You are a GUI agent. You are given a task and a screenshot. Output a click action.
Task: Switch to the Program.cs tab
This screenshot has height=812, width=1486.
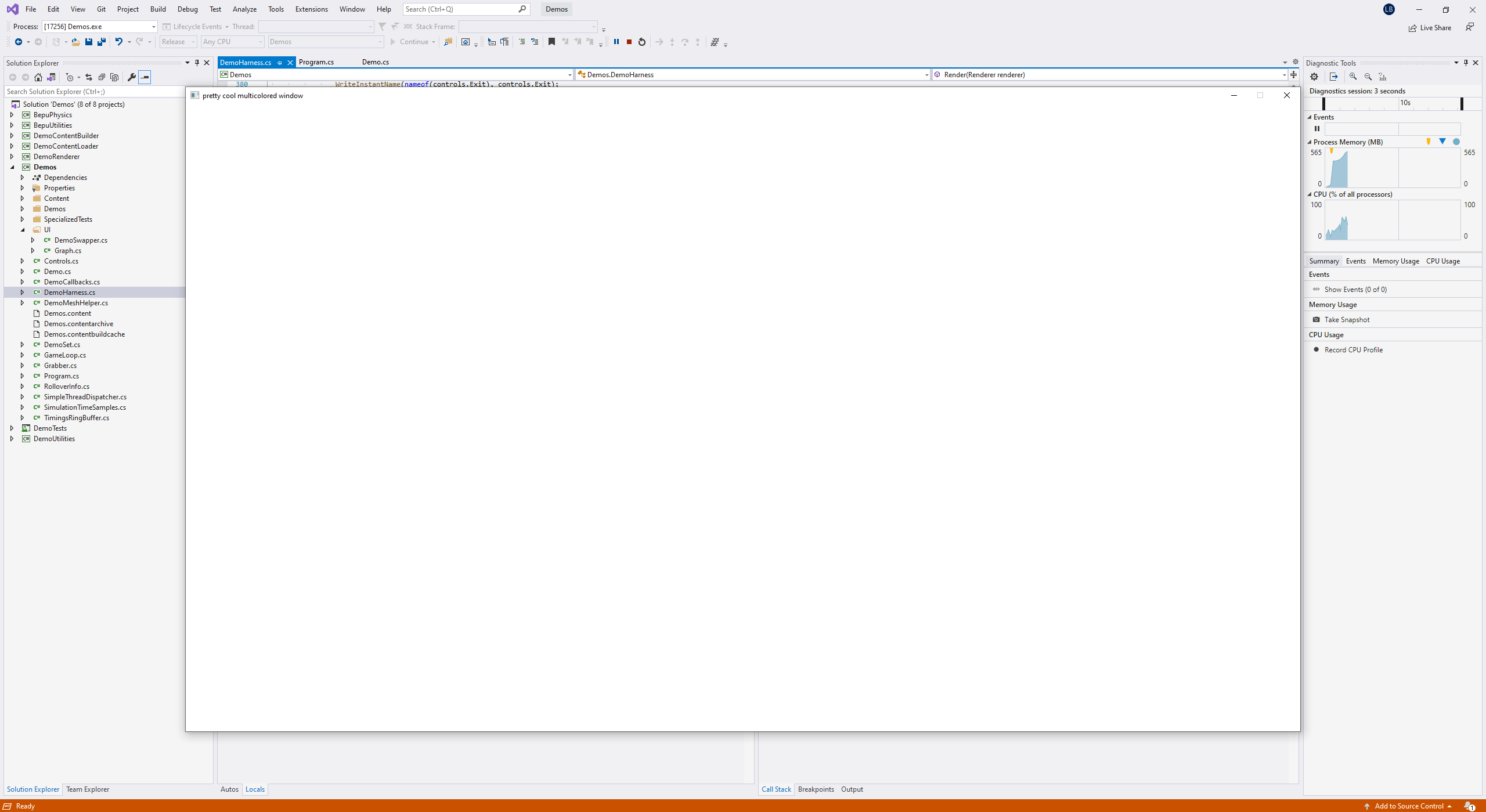coord(316,62)
